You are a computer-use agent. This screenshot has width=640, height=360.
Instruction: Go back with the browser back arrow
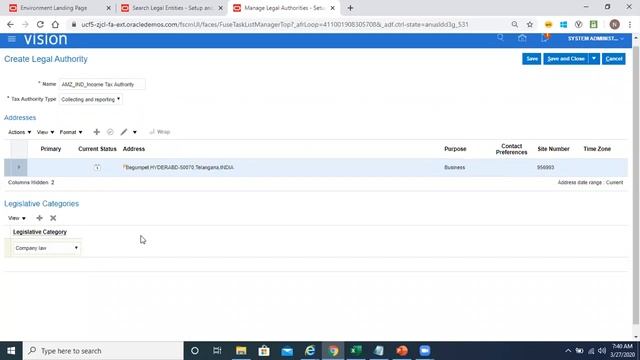(x=10, y=24)
